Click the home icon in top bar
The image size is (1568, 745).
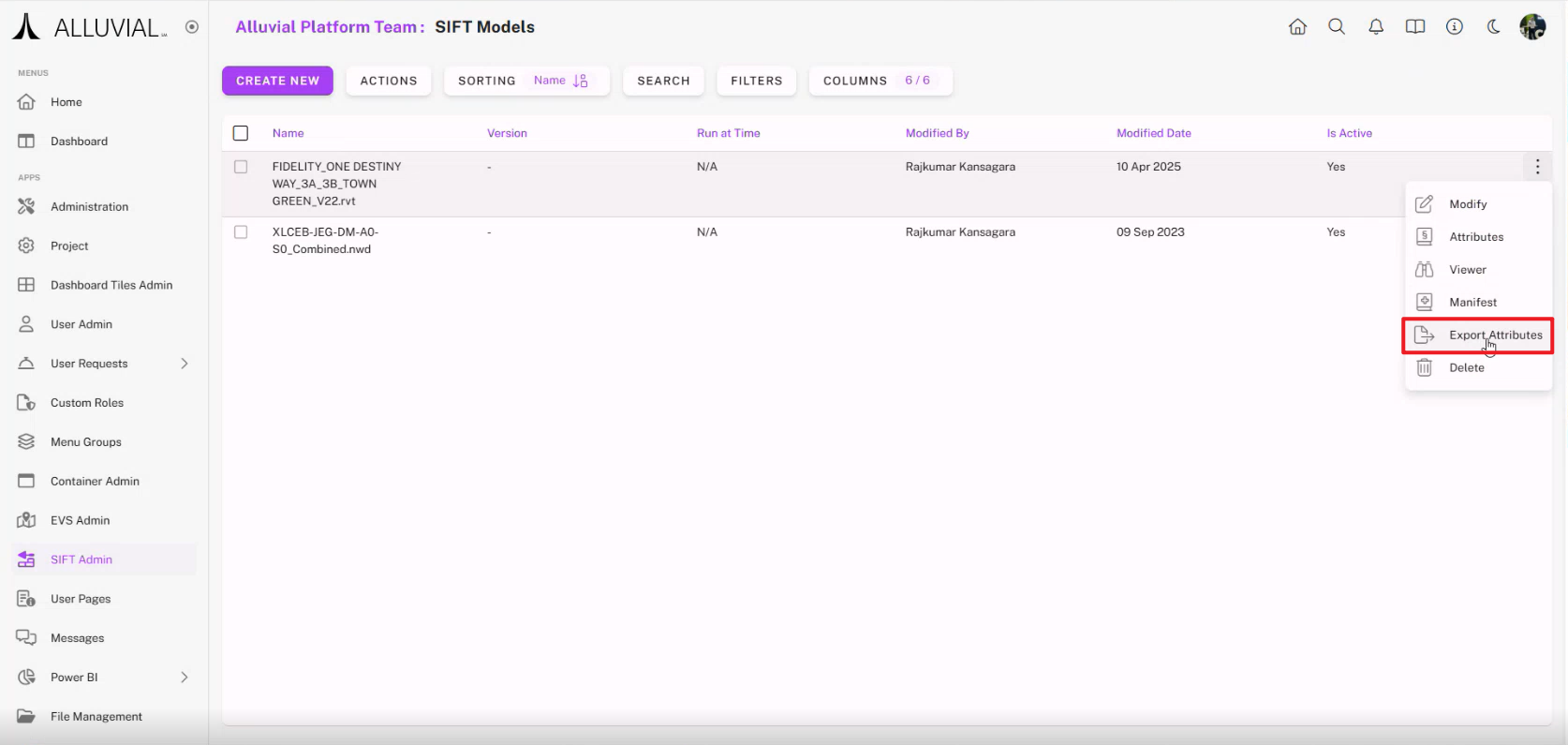[1297, 27]
